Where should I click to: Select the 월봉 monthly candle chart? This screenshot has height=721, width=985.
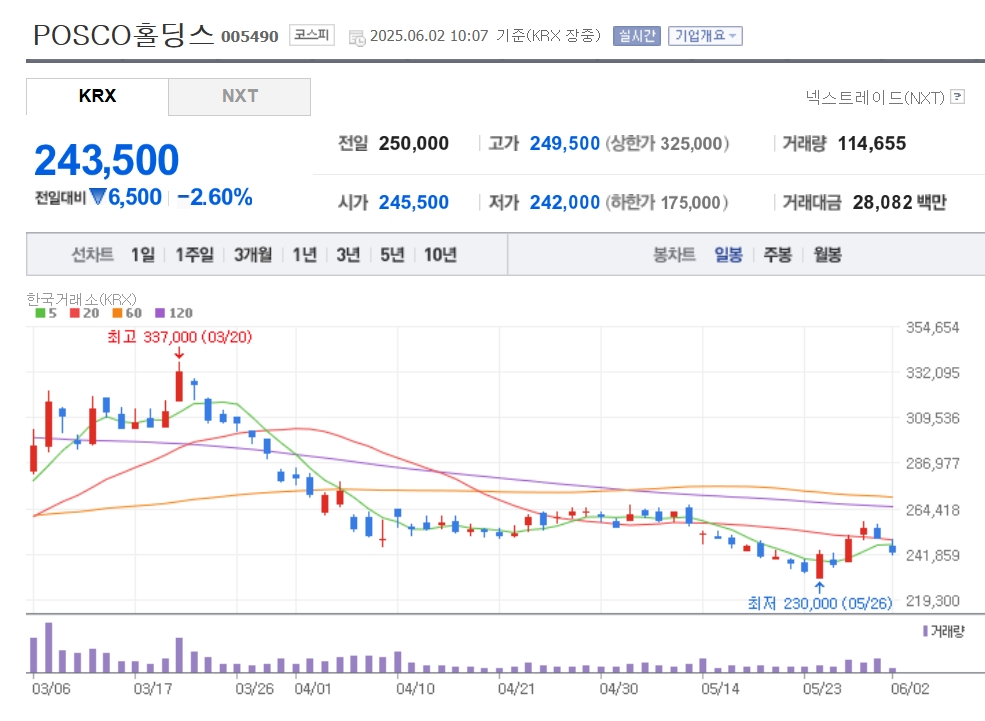click(x=827, y=254)
